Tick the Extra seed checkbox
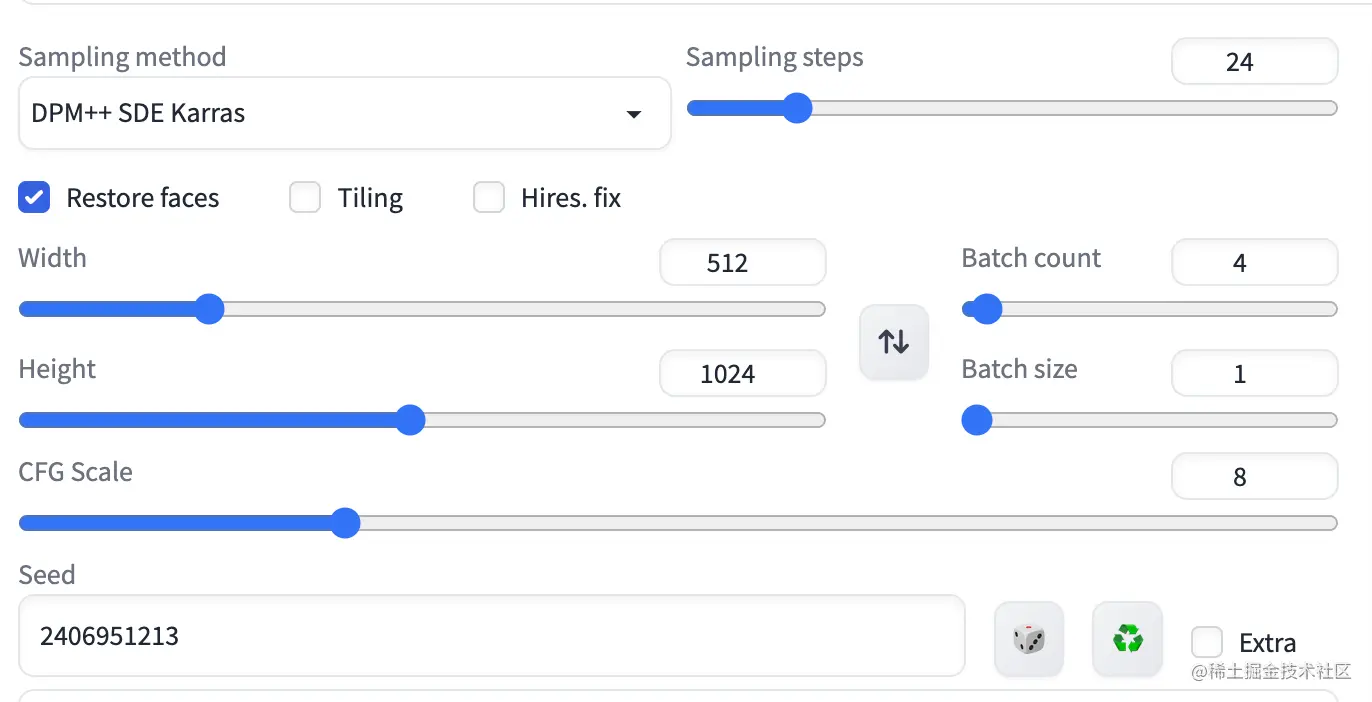This screenshot has height=702, width=1372. point(1207,642)
